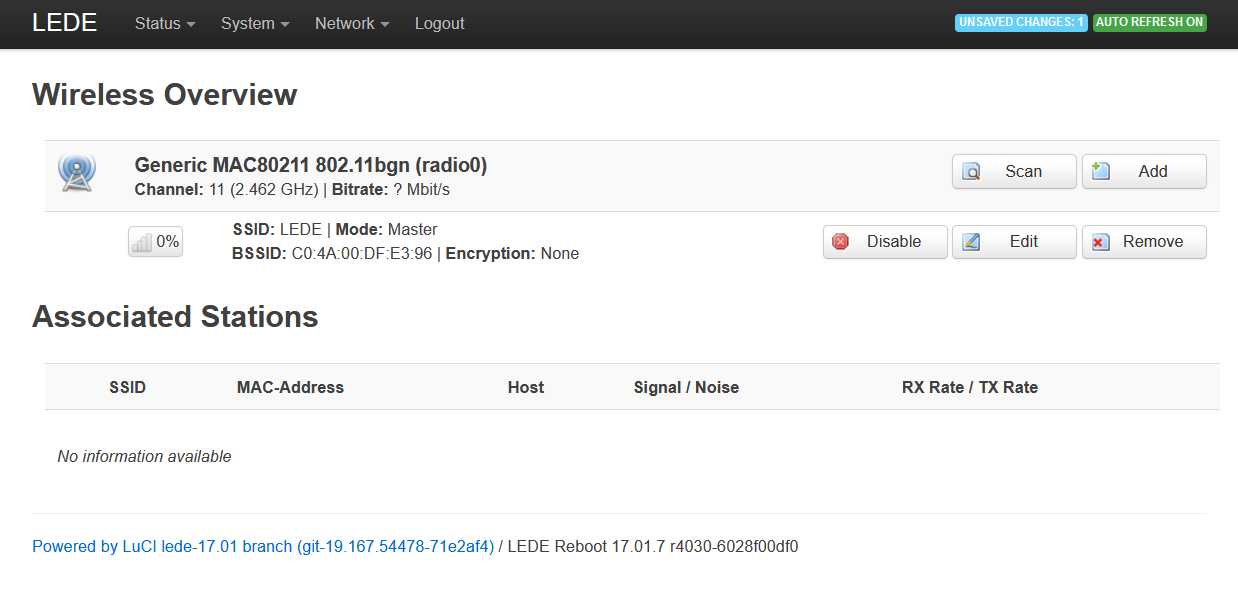Click the Edit pencil icon
This screenshot has width=1238, height=605.
[x=971, y=242]
